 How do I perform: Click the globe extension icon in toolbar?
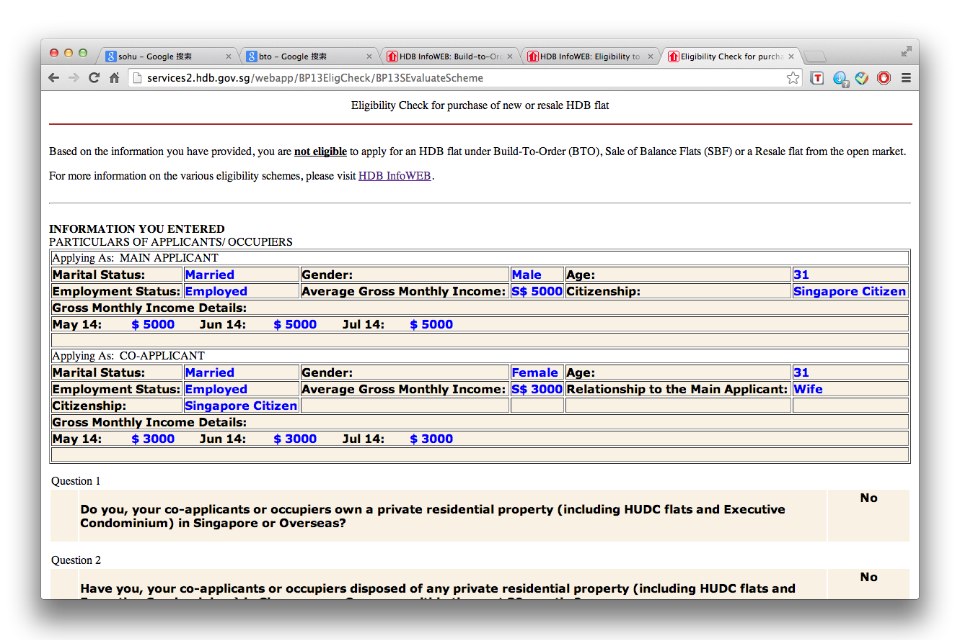click(840, 78)
